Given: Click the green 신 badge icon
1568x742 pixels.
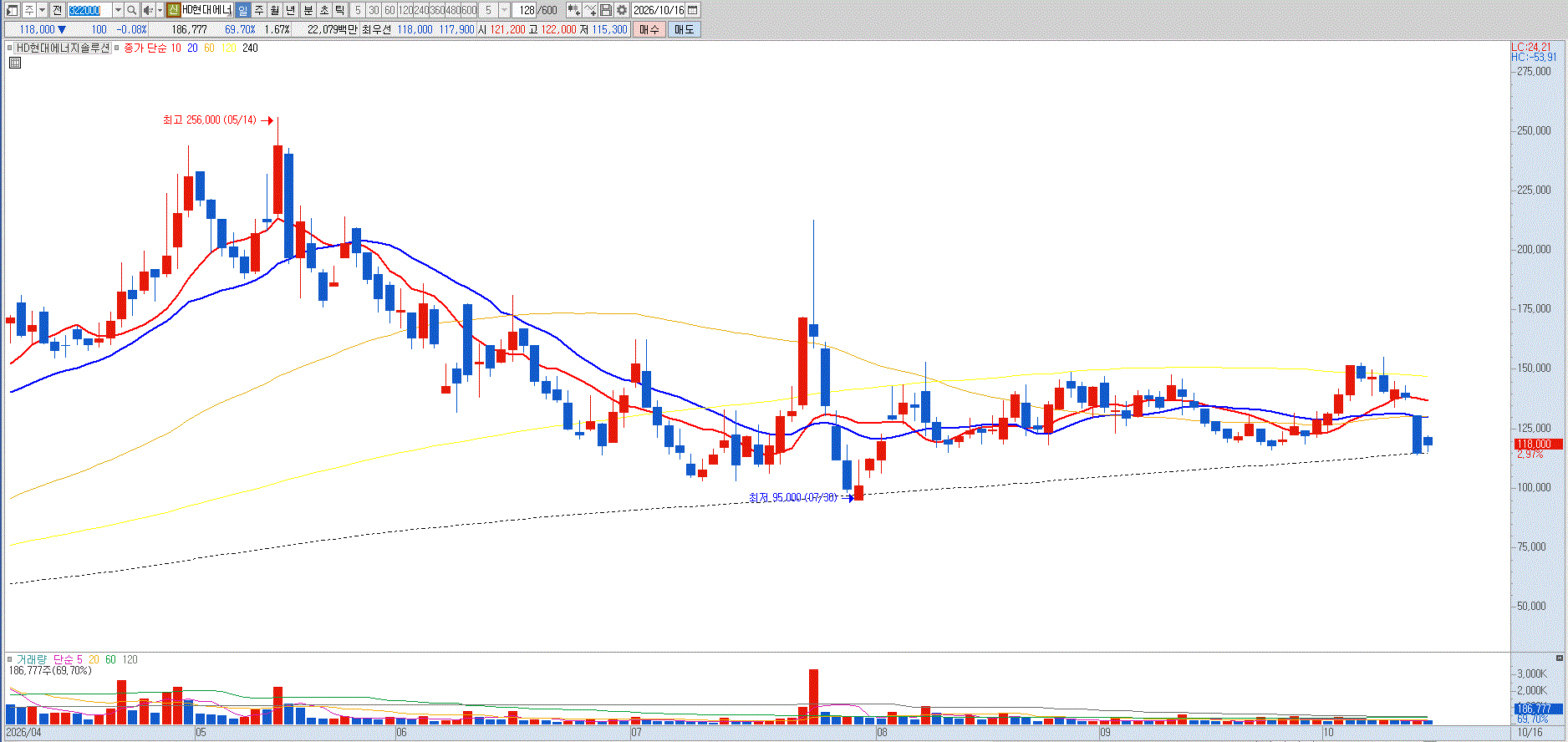Looking at the screenshot, I should 173,10.
